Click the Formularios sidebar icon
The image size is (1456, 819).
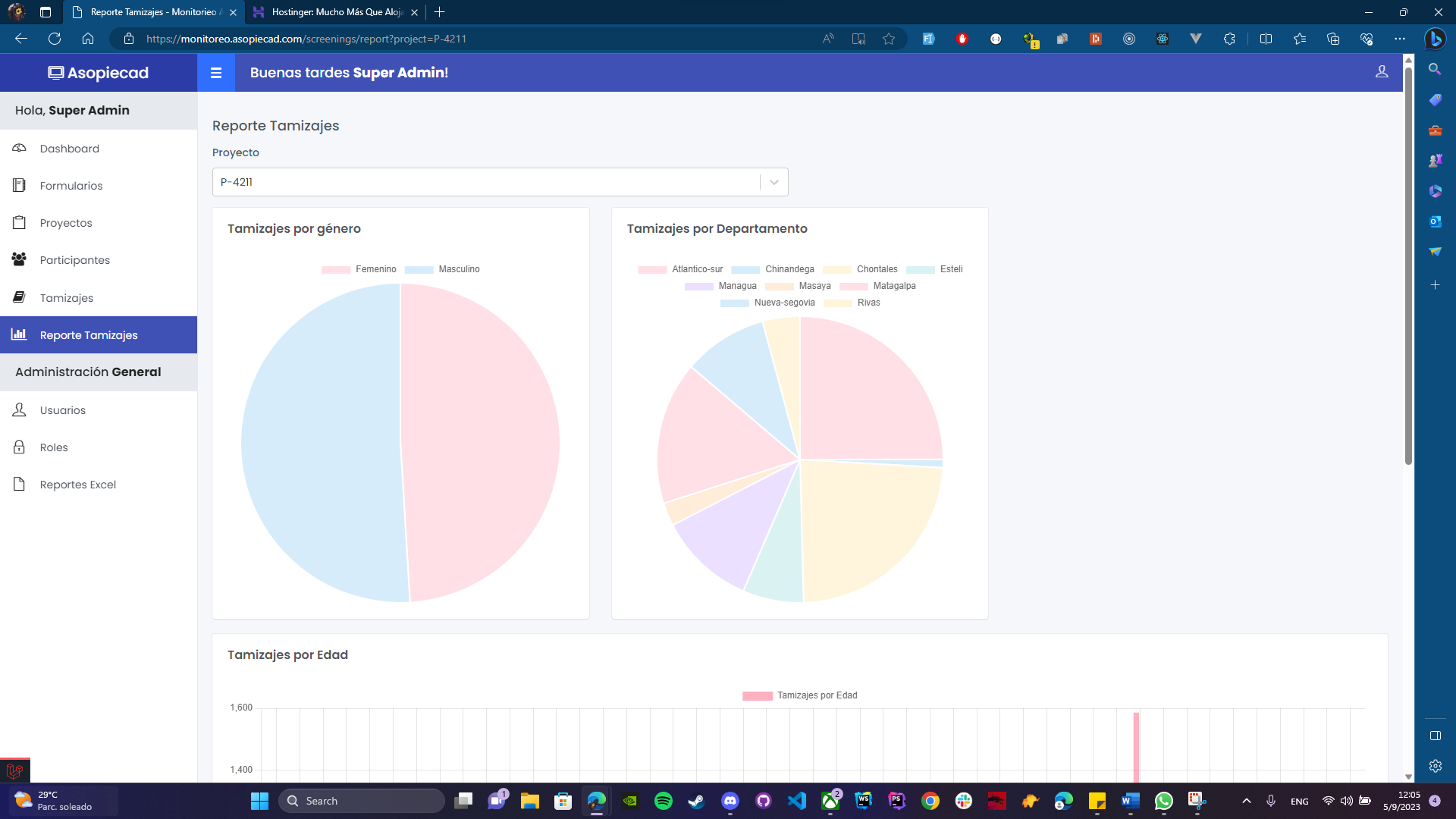coord(20,186)
